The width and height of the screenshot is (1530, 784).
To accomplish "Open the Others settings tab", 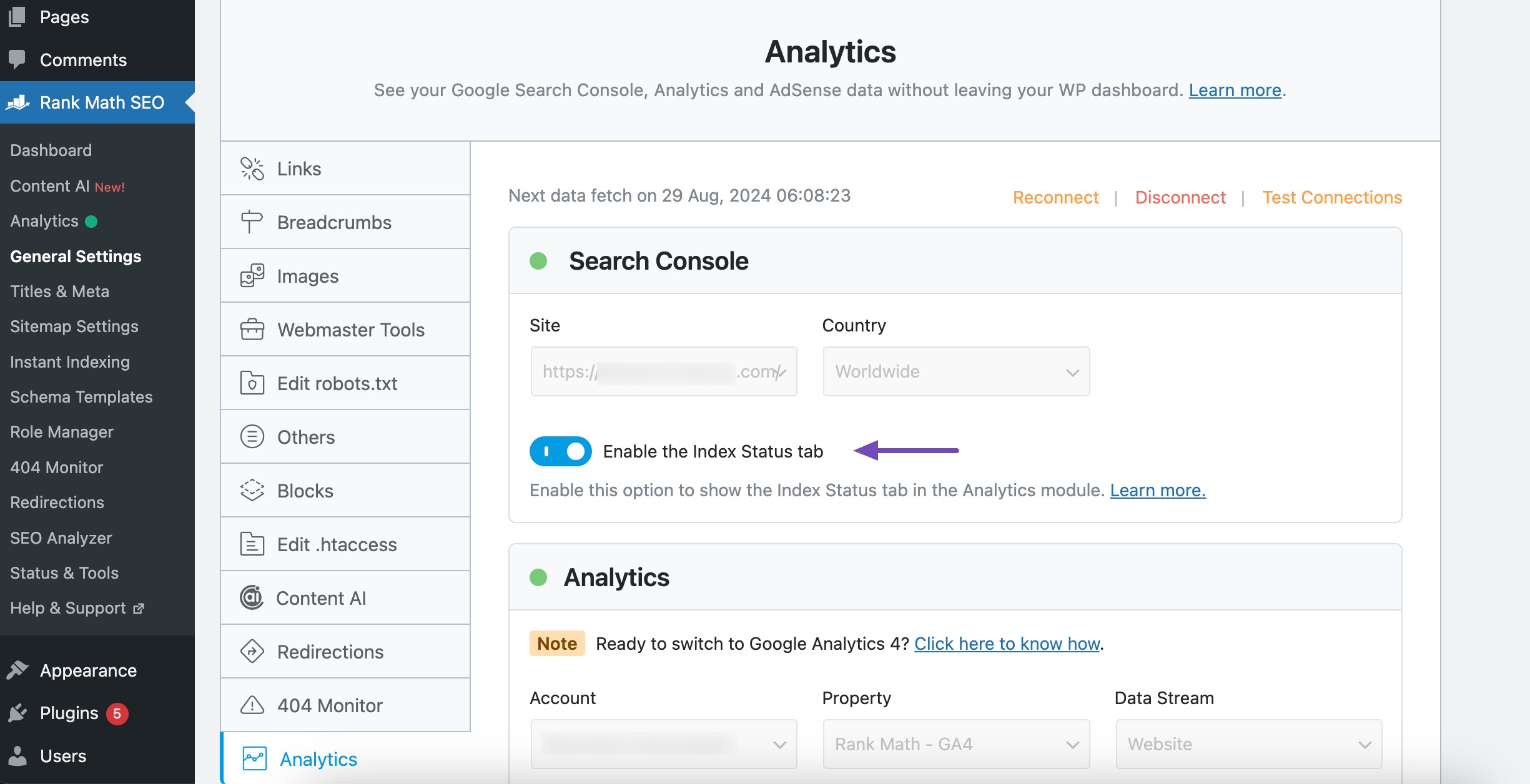I will pyautogui.click(x=345, y=437).
